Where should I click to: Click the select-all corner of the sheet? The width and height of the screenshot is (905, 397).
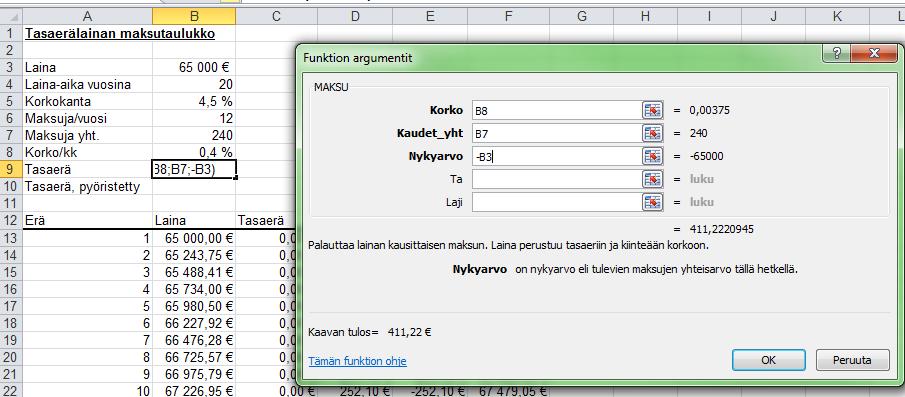pyautogui.click(x=12, y=17)
